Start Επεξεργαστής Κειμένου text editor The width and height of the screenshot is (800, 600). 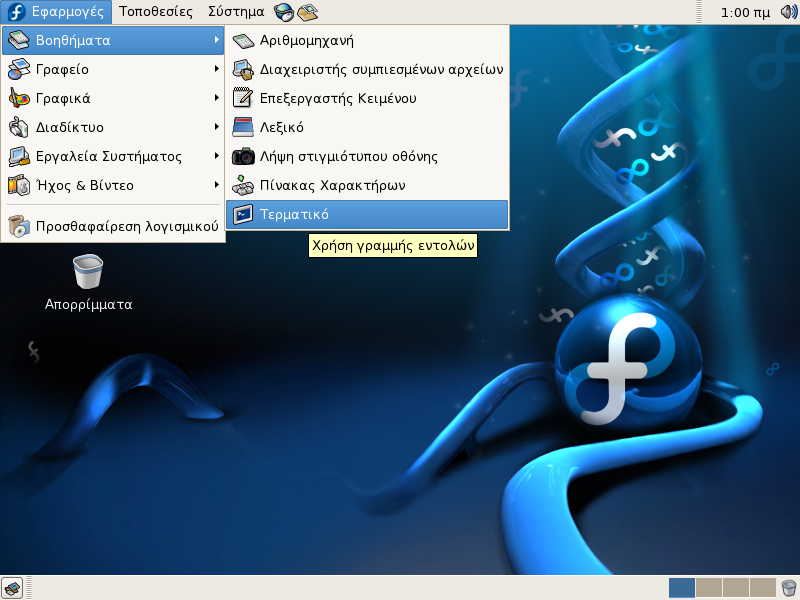pyautogui.click(x=337, y=99)
